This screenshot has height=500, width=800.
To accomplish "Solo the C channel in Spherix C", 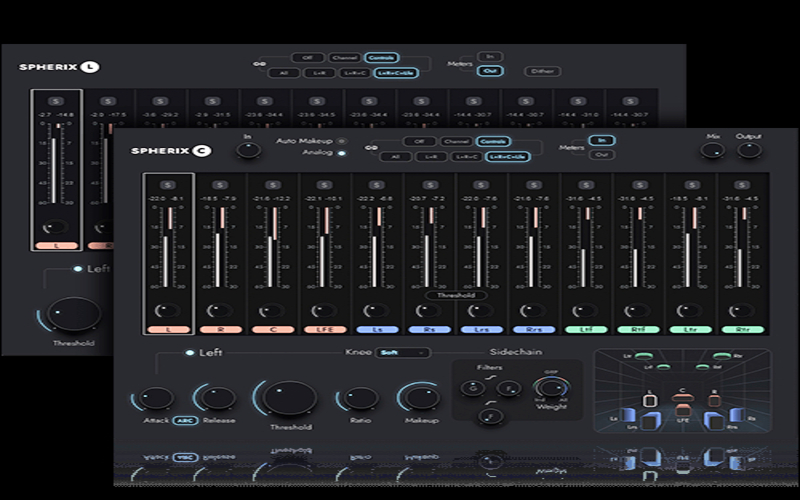I will tap(272, 185).
